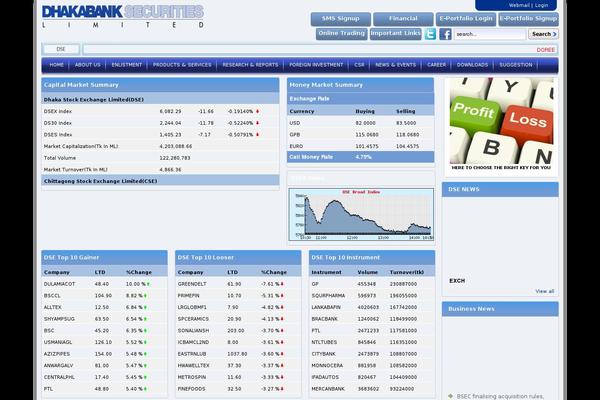Click the DSE Broad Index chart
This screenshot has width=600, height=400.
click(361, 214)
